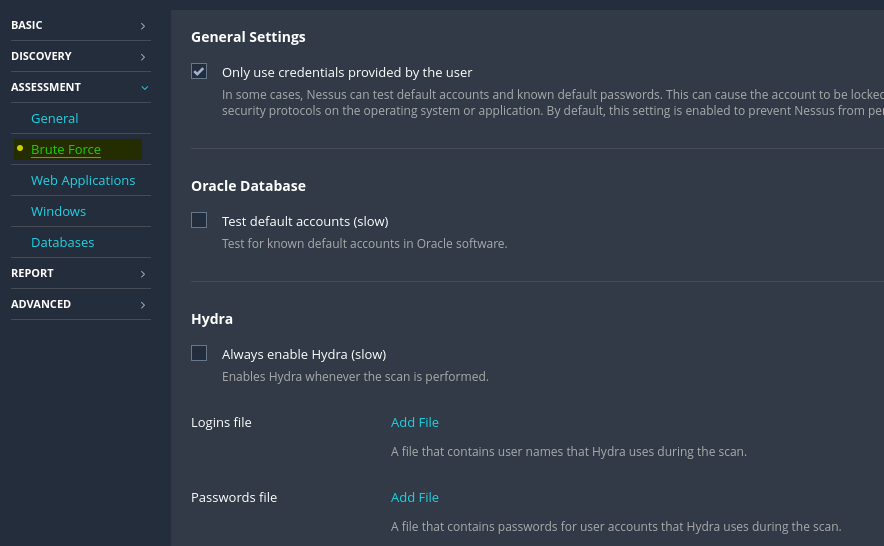
Task: Add a Passwords file for Hydra
Action: point(415,497)
